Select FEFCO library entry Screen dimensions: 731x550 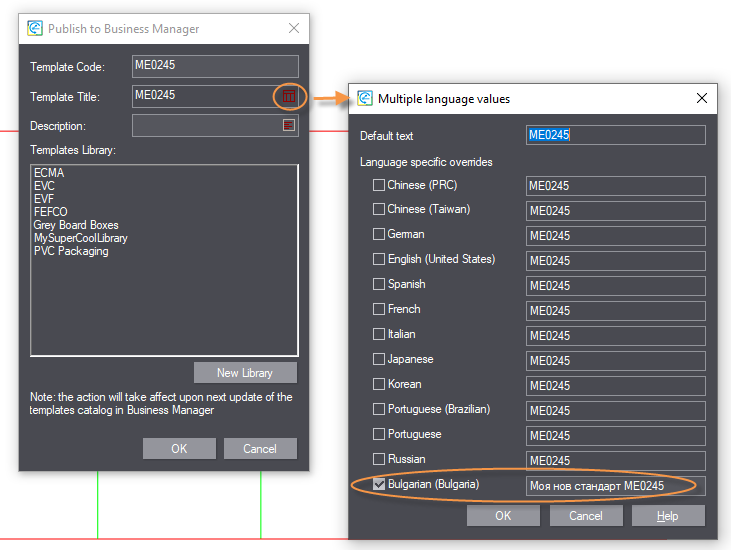[53, 213]
